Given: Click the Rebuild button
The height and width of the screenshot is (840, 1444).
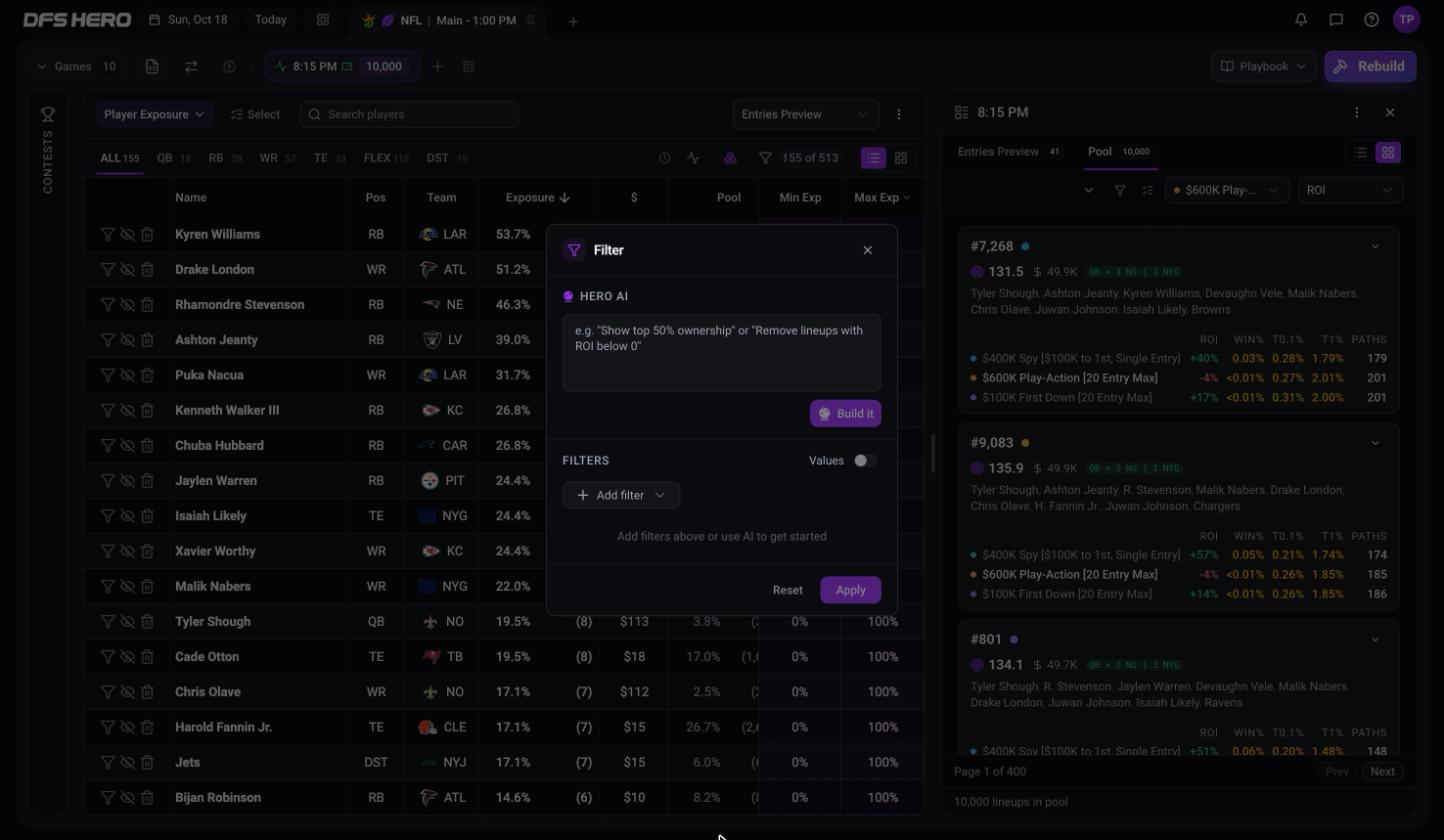Looking at the screenshot, I should 1371,66.
